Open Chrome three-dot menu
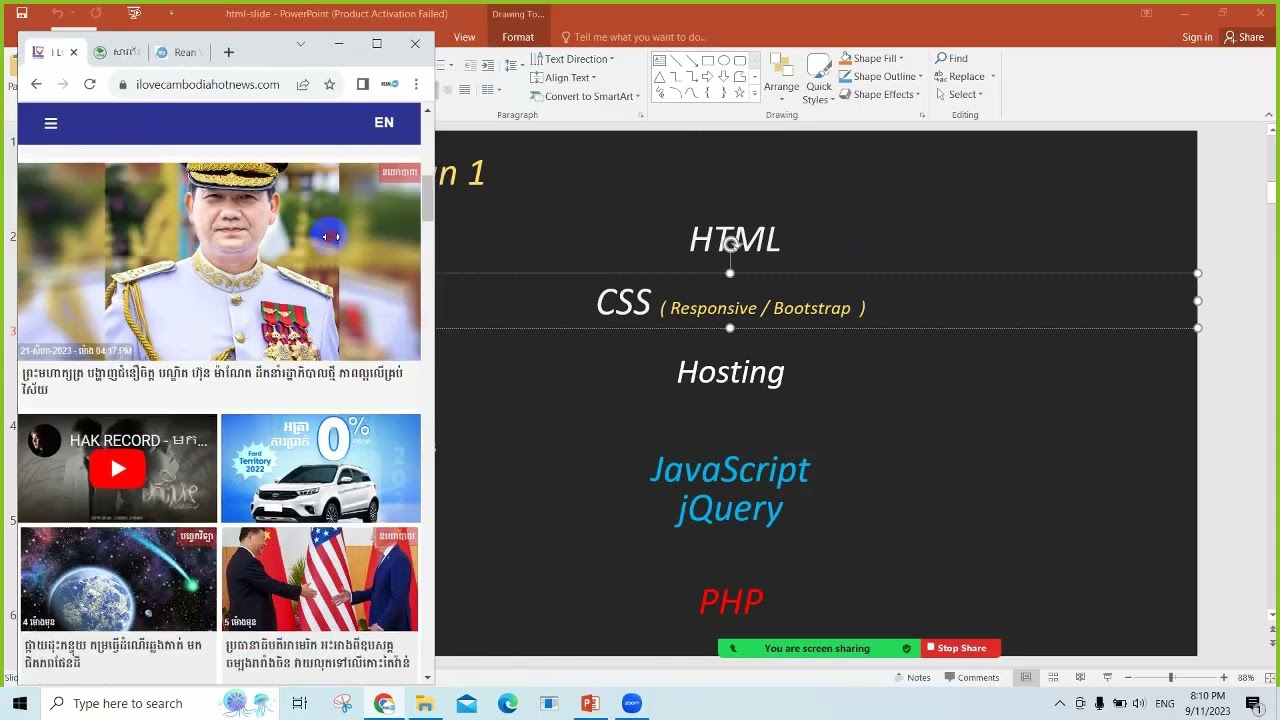The image size is (1280, 720). pyautogui.click(x=416, y=84)
